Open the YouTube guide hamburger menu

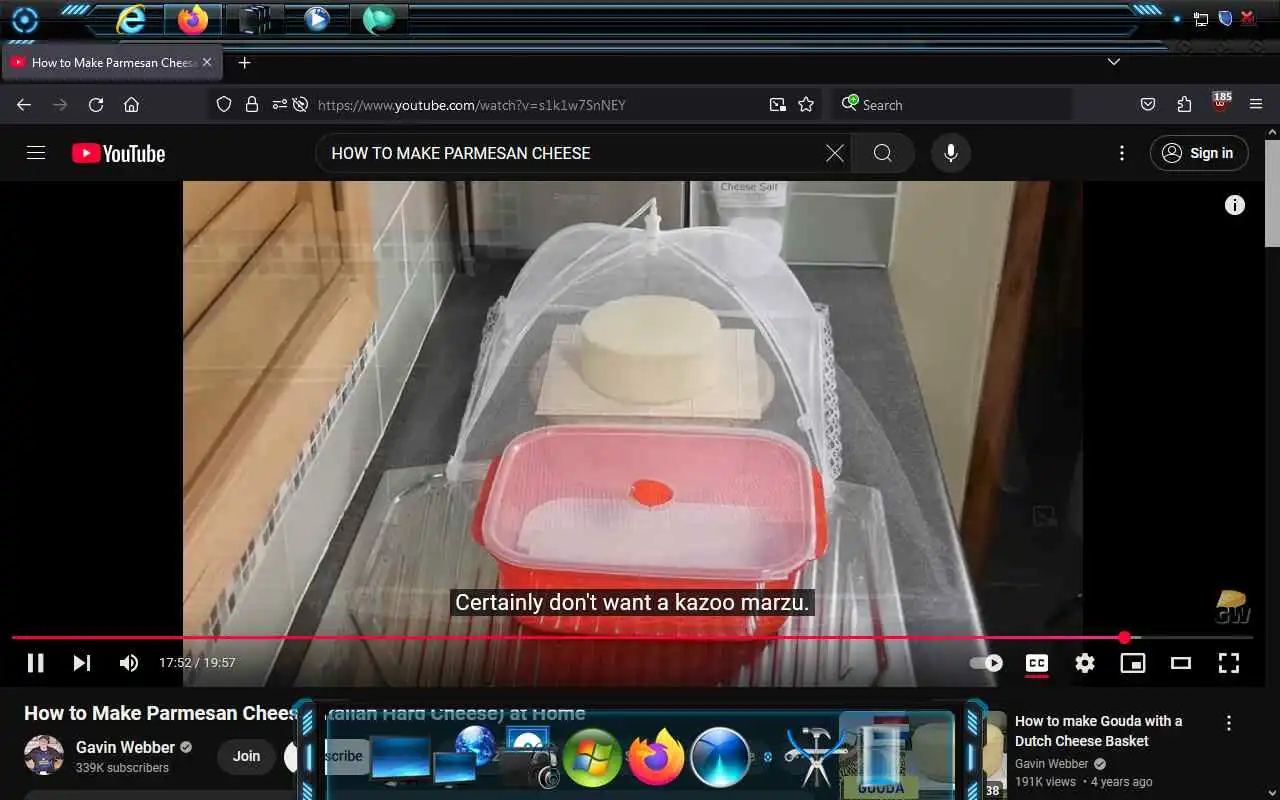(x=36, y=153)
